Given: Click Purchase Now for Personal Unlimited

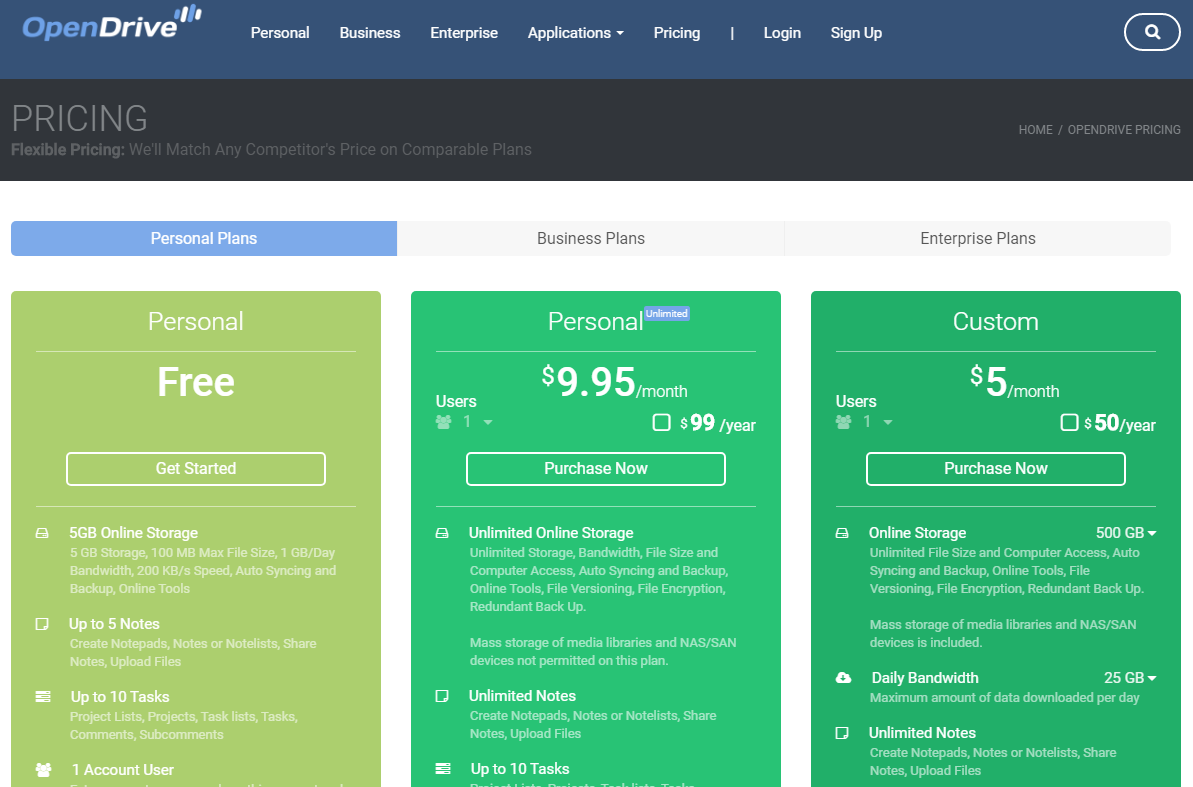Looking at the screenshot, I should (596, 469).
